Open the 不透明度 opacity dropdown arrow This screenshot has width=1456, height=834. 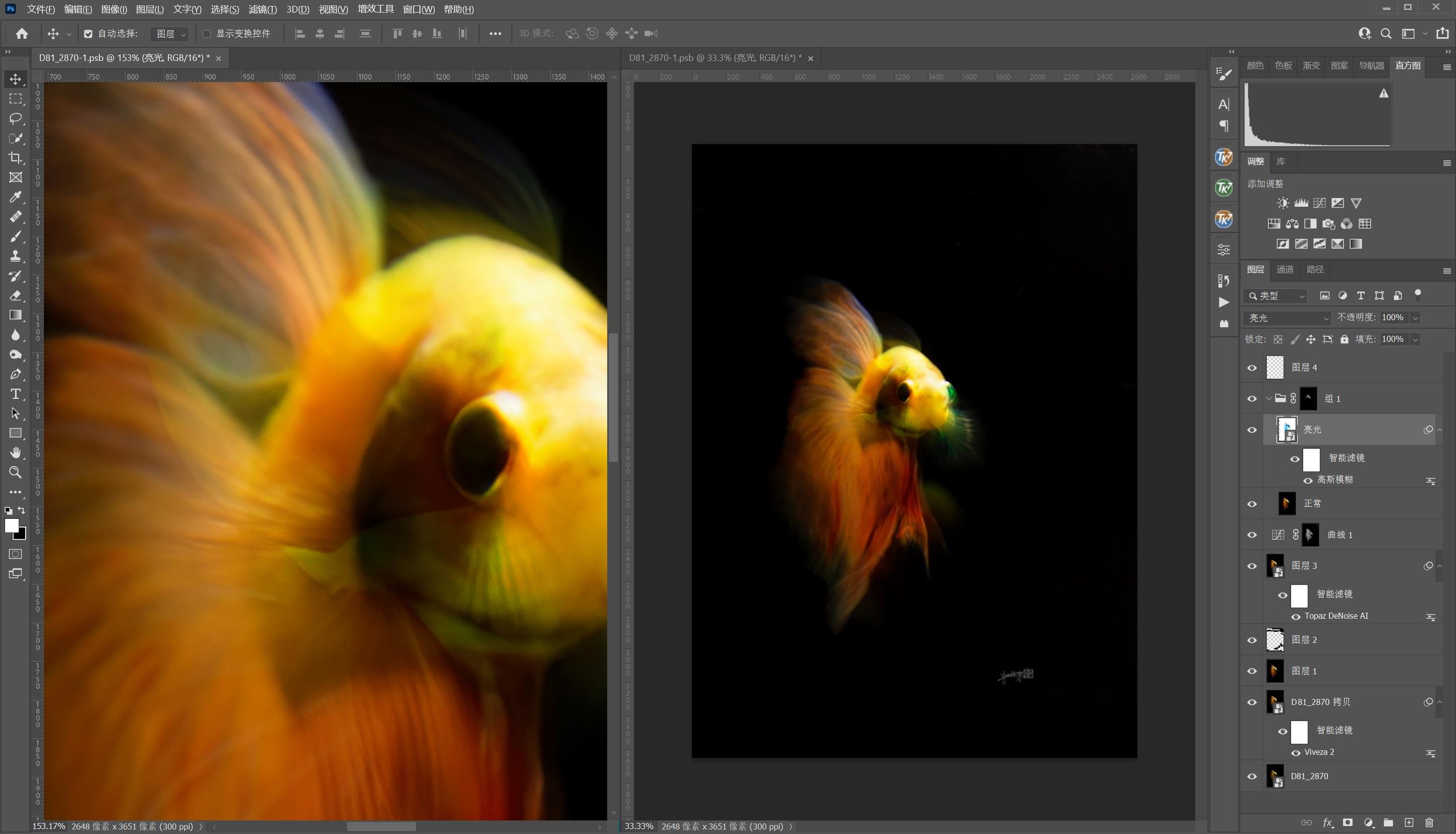[1415, 317]
